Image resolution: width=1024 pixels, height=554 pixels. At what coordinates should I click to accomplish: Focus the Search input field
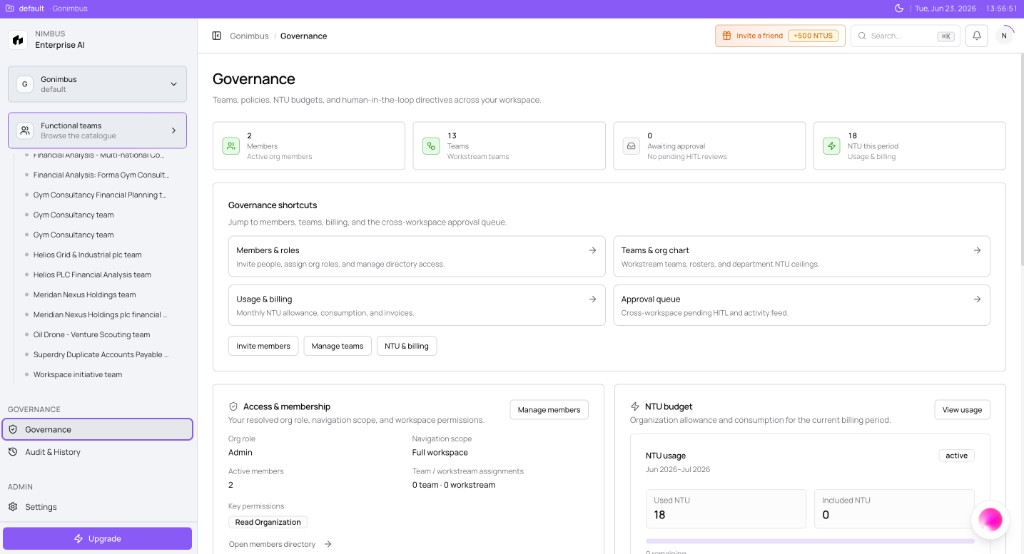[904, 36]
